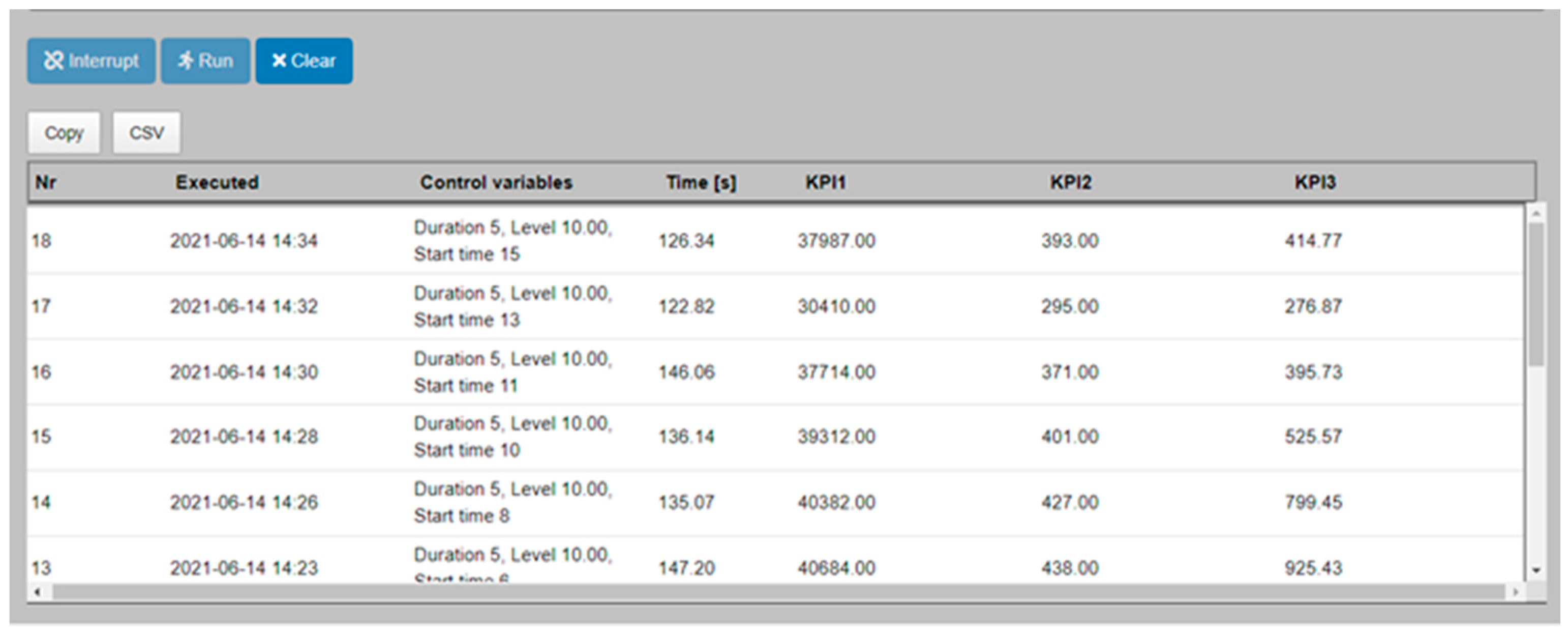Sort by Executed column header
This screenshot has width=1568, height=635.
coord(217,182)
